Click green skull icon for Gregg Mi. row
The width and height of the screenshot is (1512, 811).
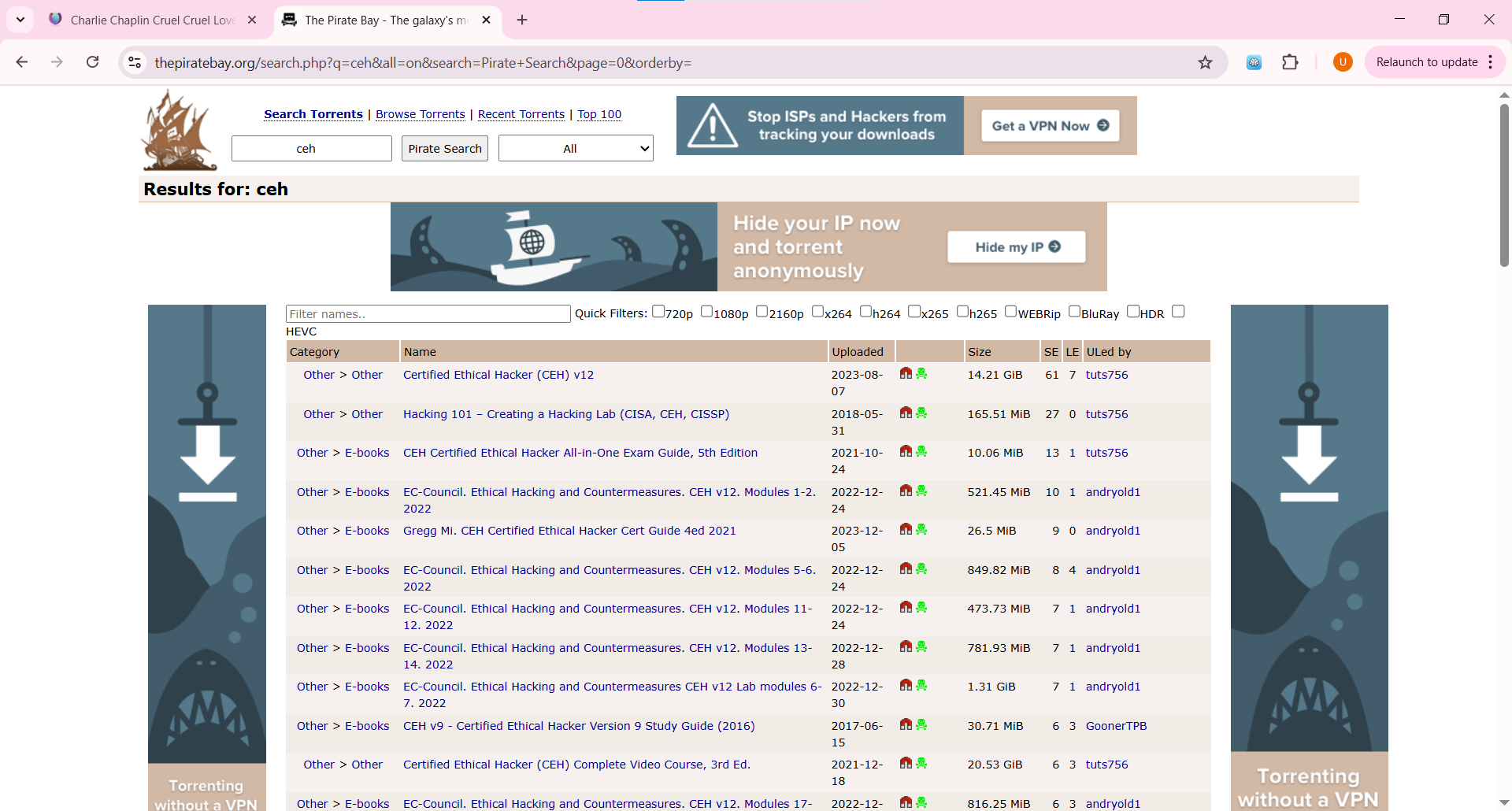[x=921, y=529]
